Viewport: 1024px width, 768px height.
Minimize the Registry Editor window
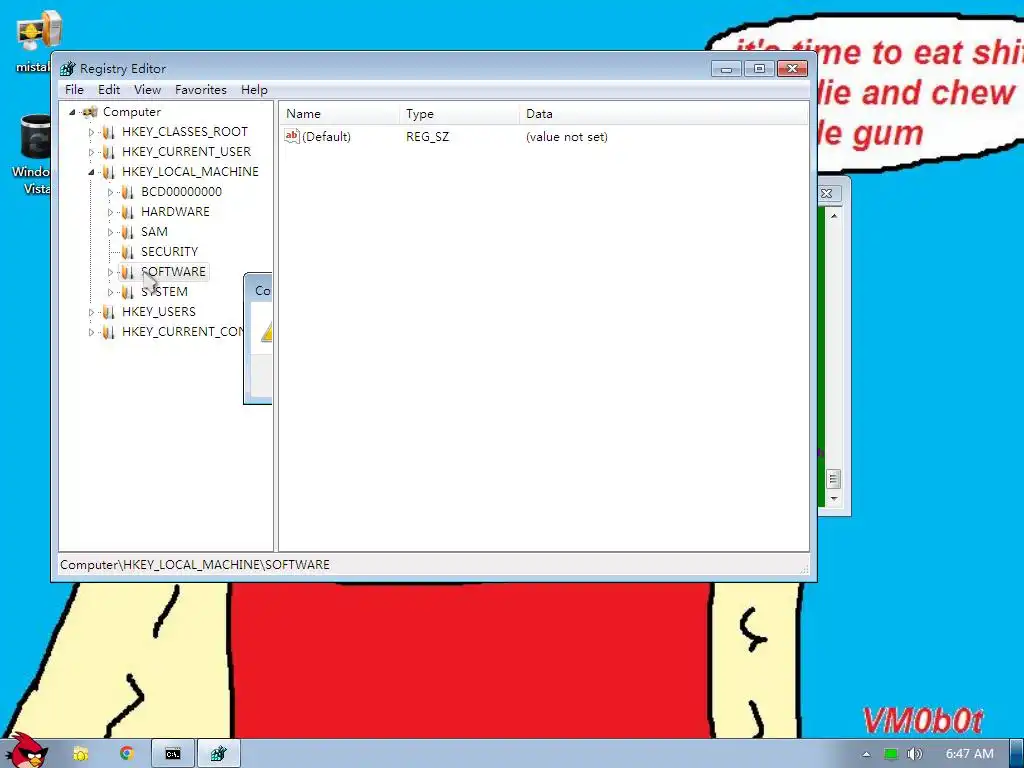726,69
